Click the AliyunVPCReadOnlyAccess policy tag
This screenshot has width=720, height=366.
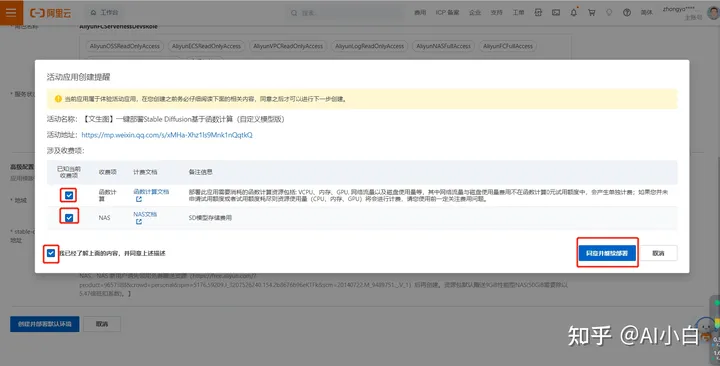[x=288, y=46]
